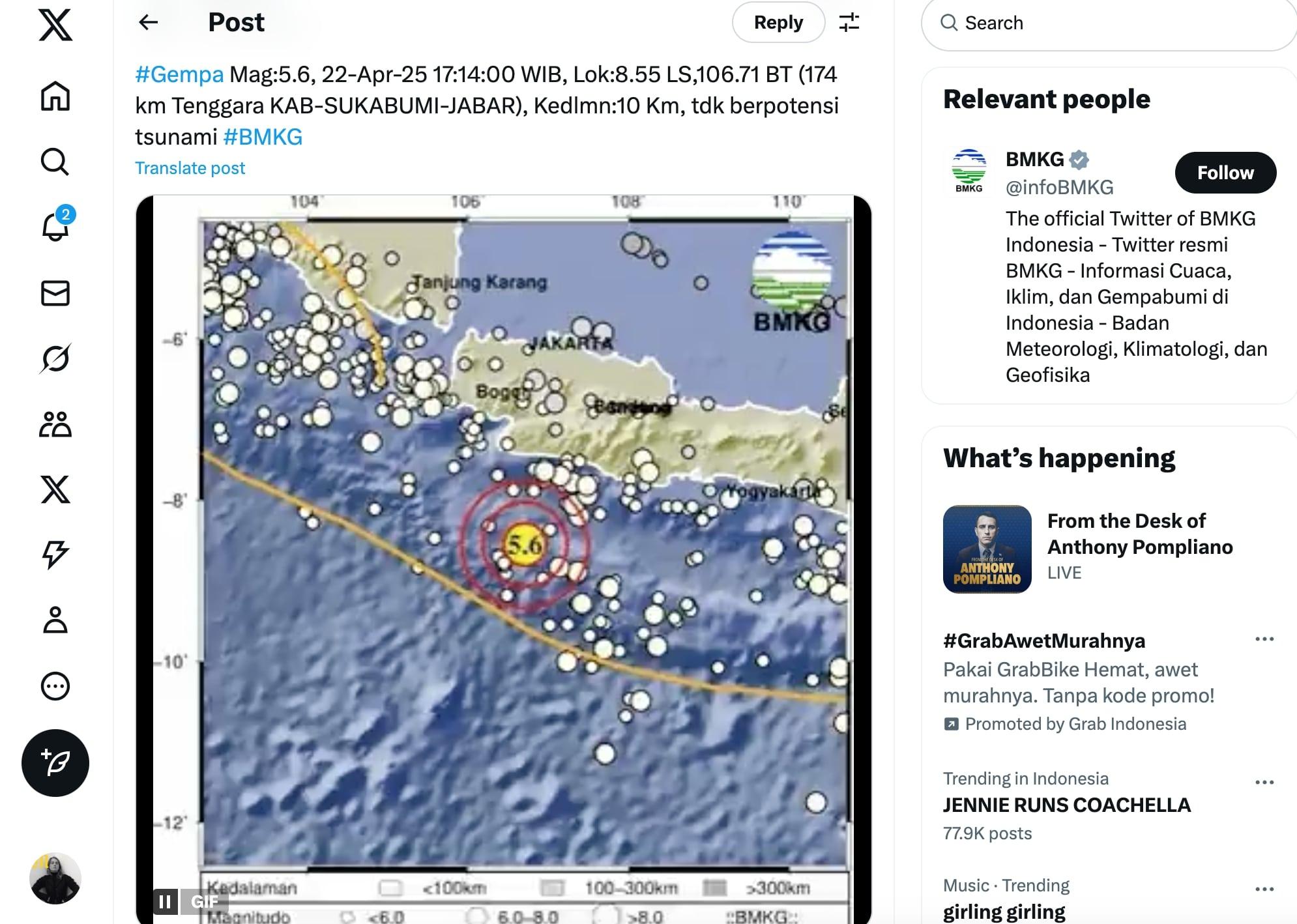1297x924 pixels.
Task: Open Grok slashed-circle icon
Action: 55,358
